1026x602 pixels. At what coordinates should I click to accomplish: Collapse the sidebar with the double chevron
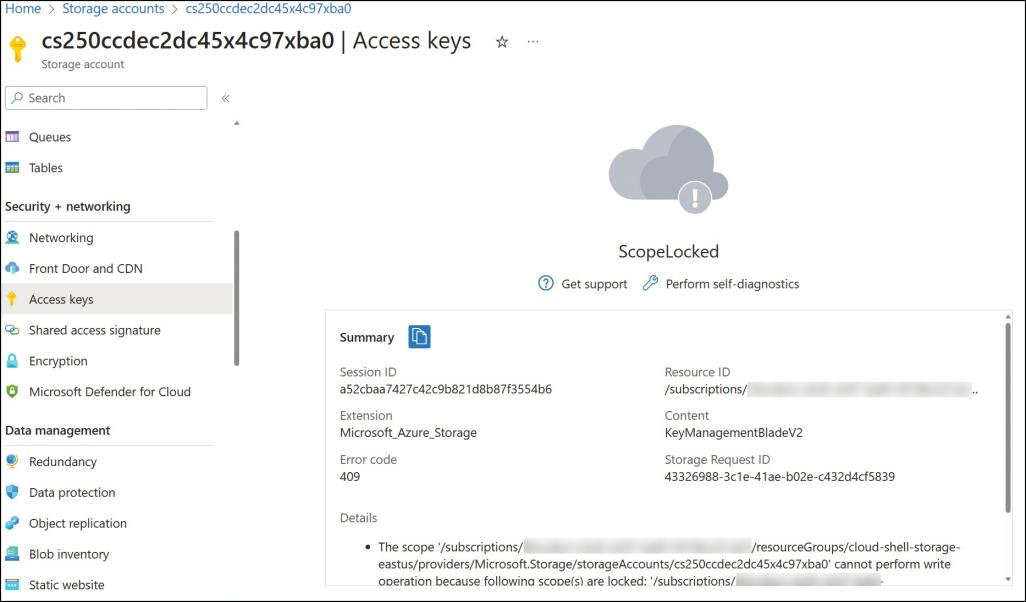click(x=225, y=98)
